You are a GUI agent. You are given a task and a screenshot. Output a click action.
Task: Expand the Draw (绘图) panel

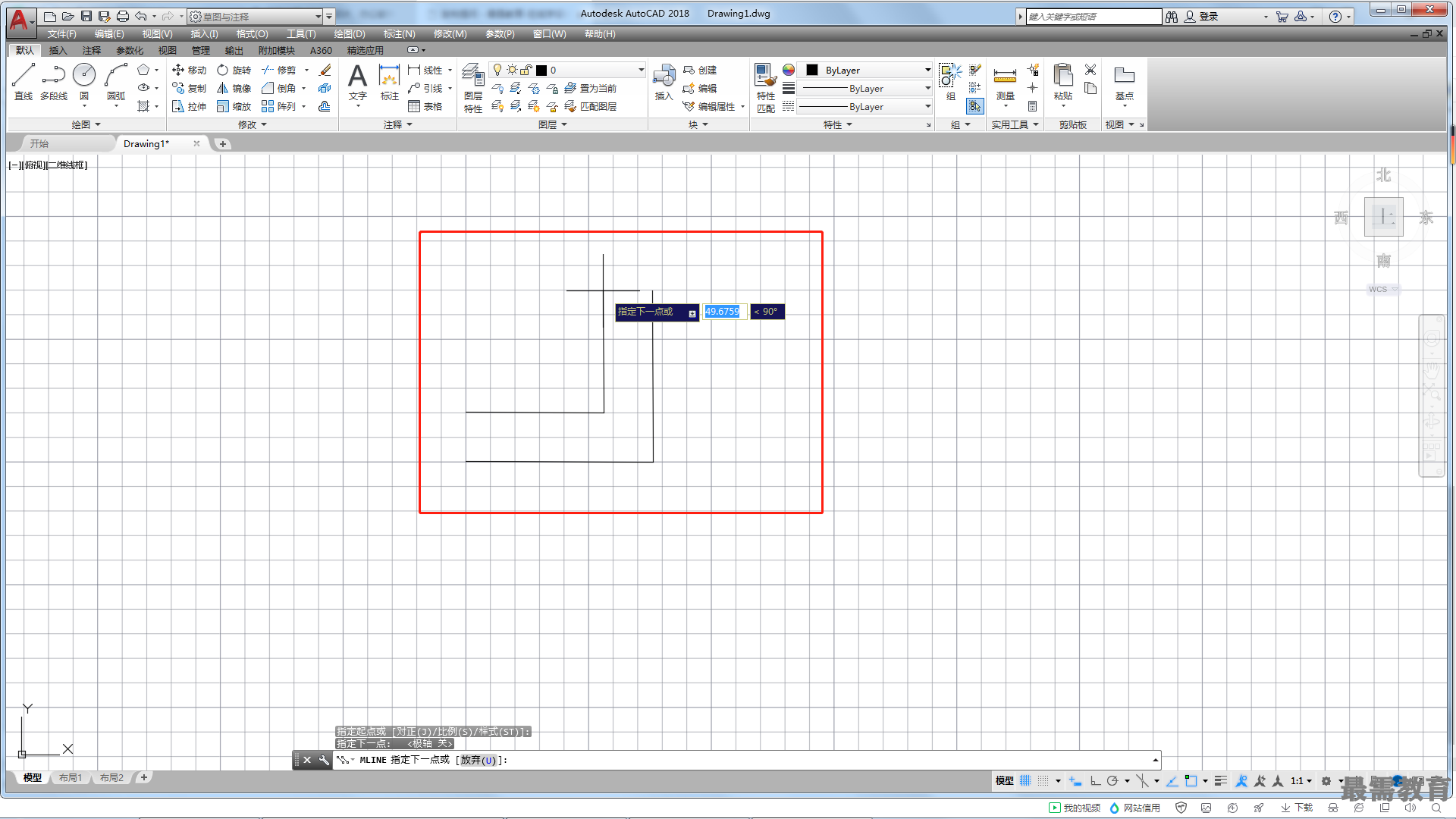pyautogui.click(x=86, y=124)
